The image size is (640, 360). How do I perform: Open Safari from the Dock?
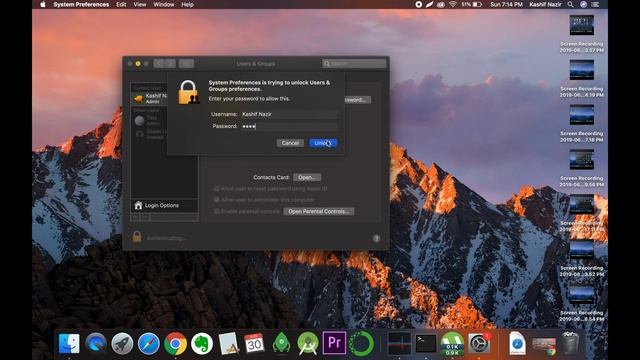(149, 343)
